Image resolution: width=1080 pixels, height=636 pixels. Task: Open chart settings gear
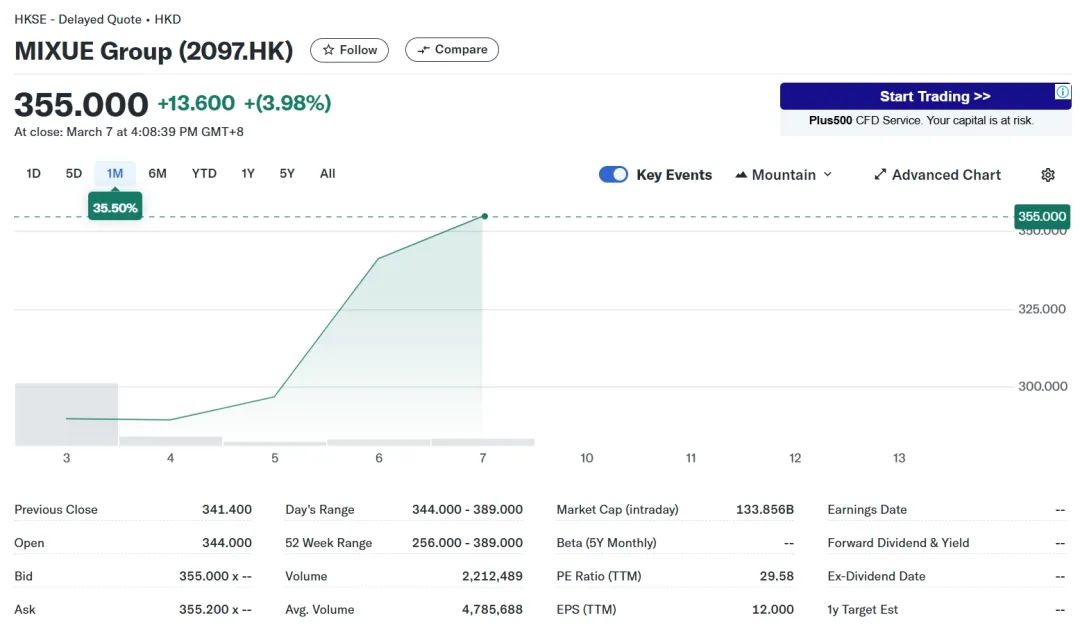1048,175
